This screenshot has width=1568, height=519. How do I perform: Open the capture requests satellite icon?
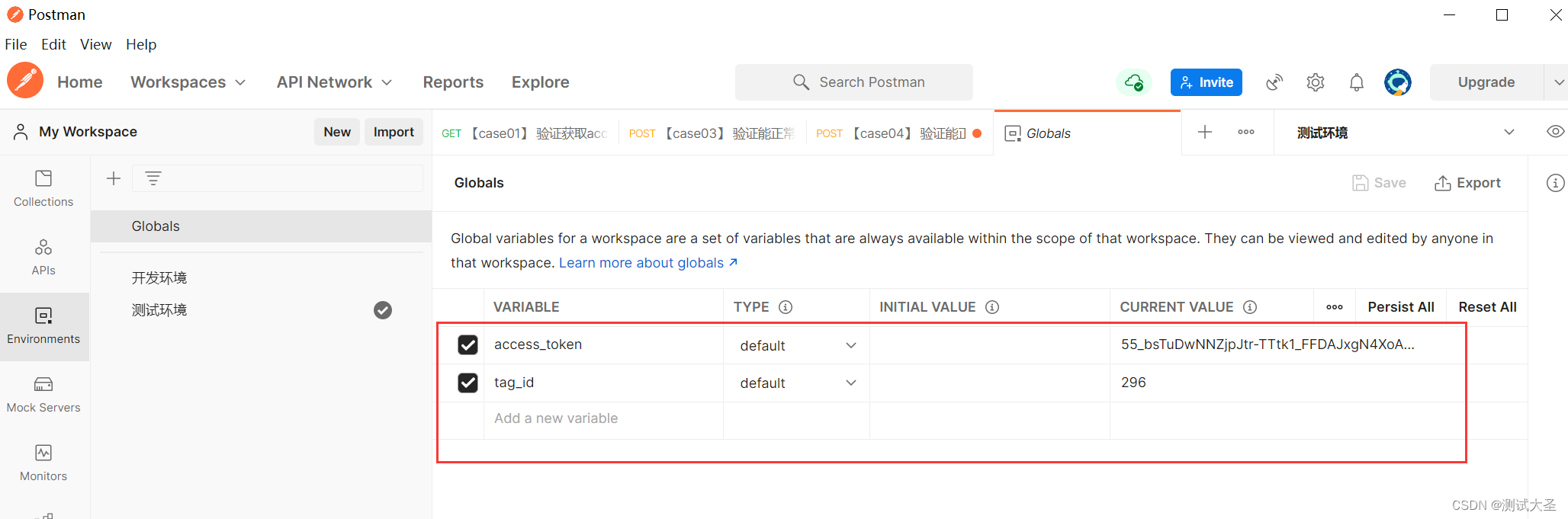pyautogui.click(x=1274, y=82)
